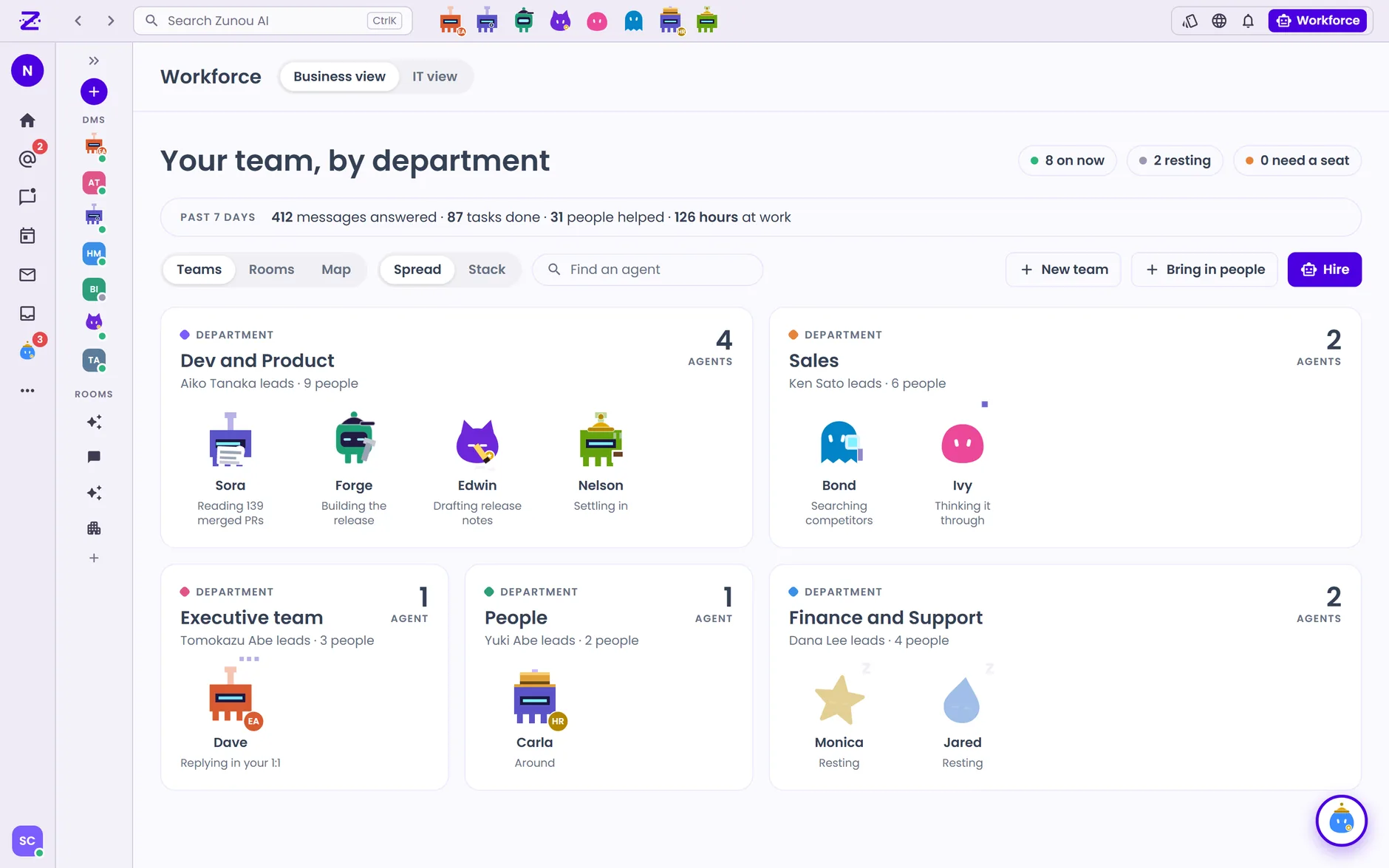
Task: Open Mentions with 2 badge
Action: 27,159
